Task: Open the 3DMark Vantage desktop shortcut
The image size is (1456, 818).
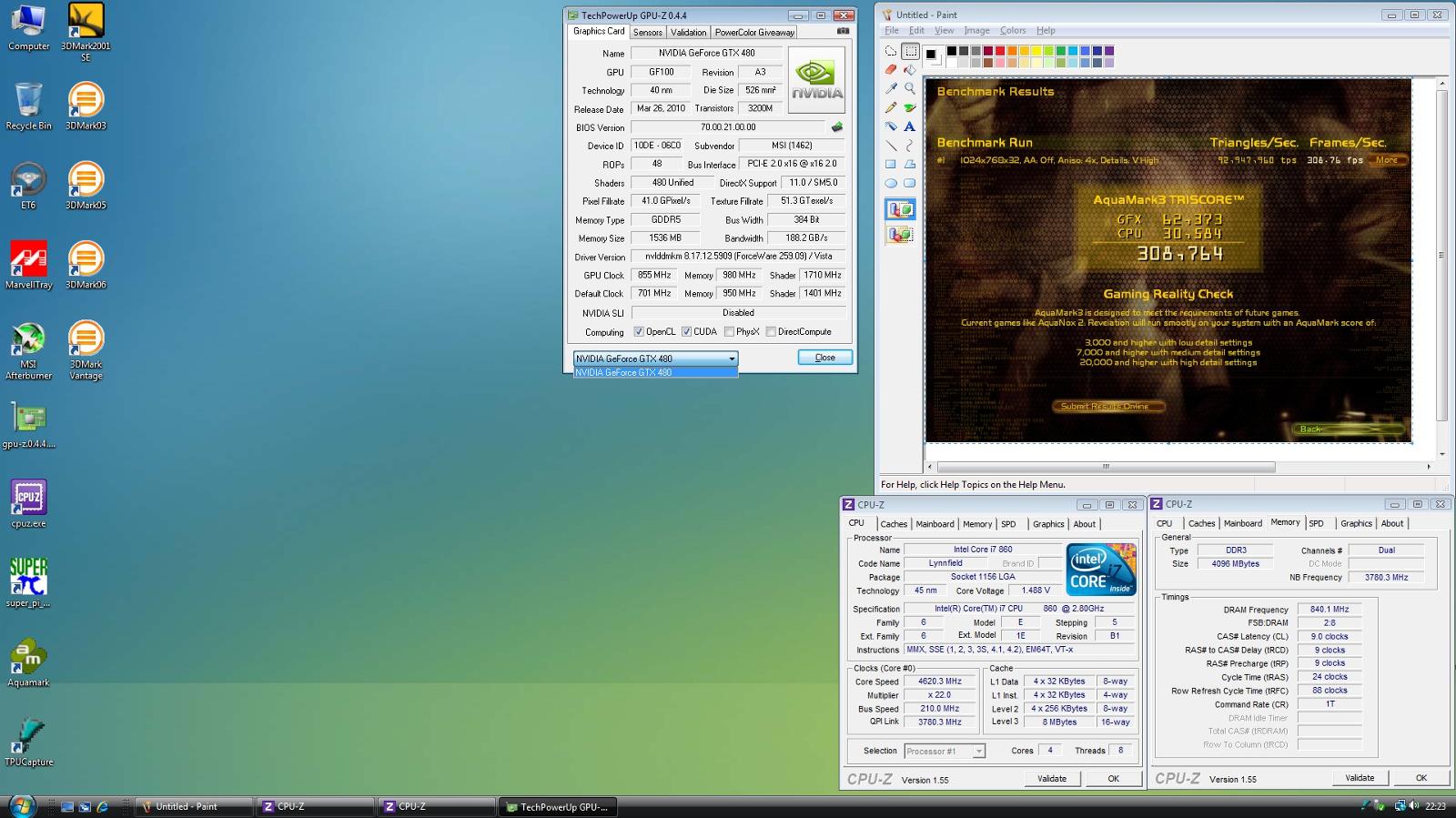Action: click(x=86, y=349)
